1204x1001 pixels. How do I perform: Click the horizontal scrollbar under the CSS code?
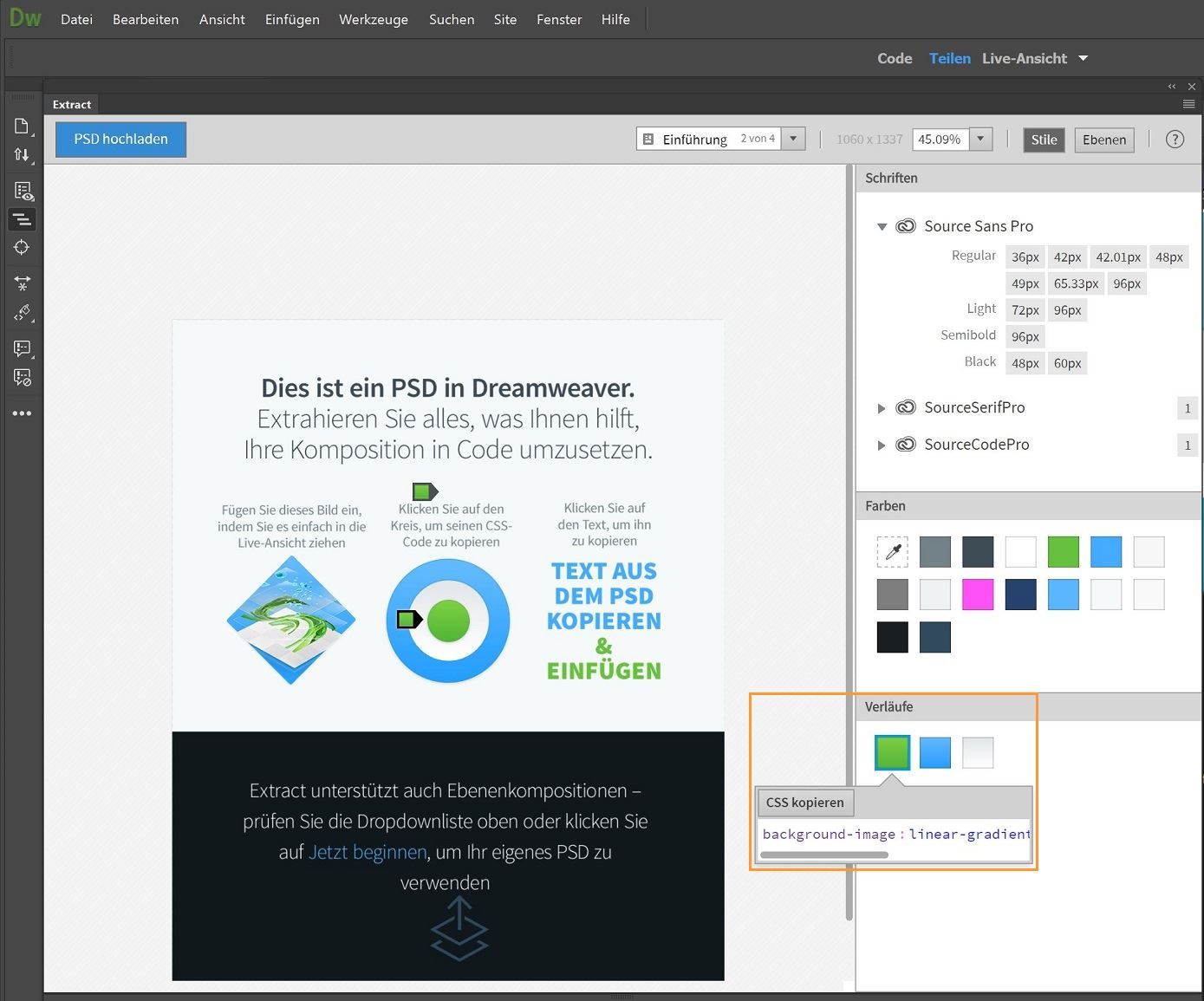click(x=824, y=855)
